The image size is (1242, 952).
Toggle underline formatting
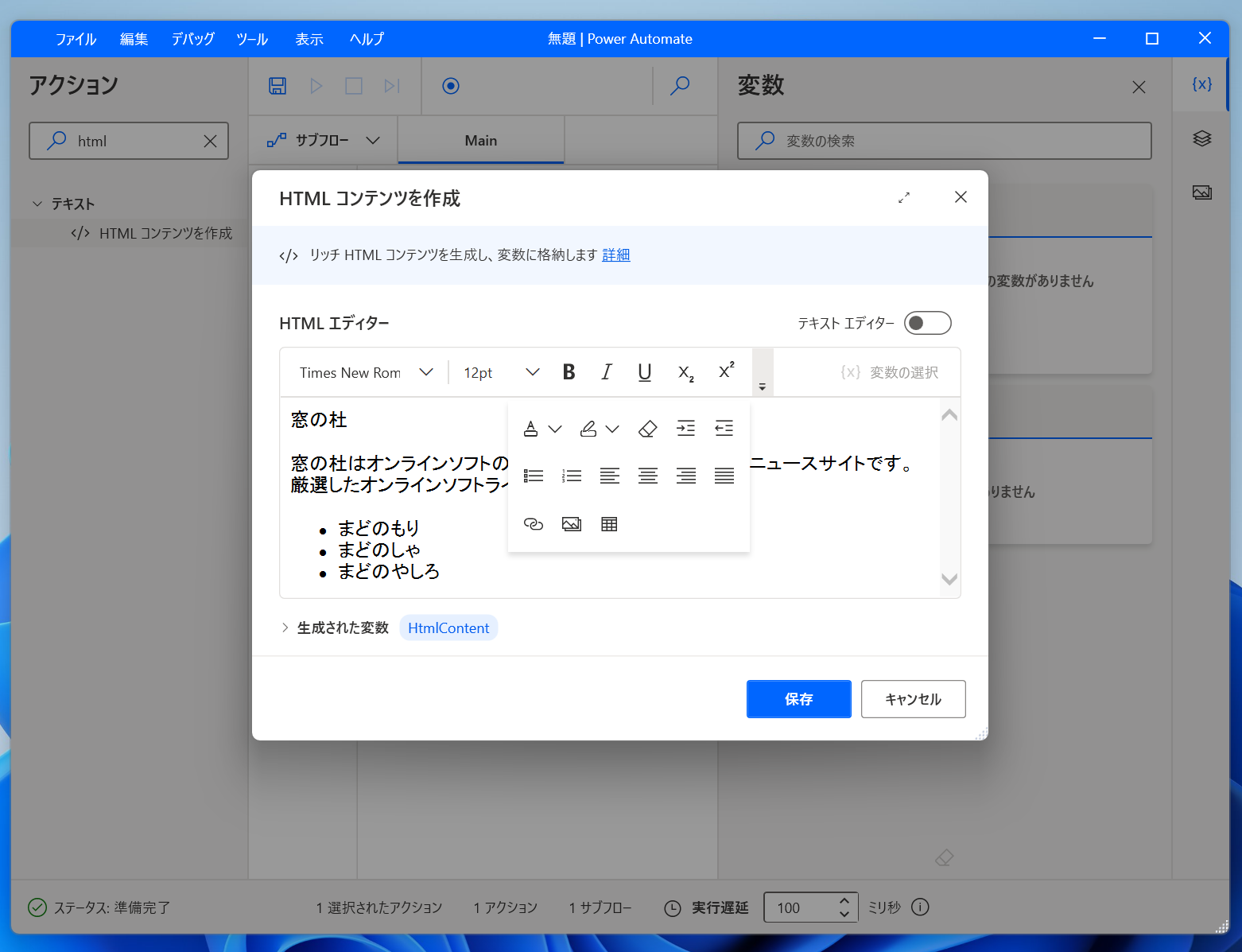[x=645, y=371]
